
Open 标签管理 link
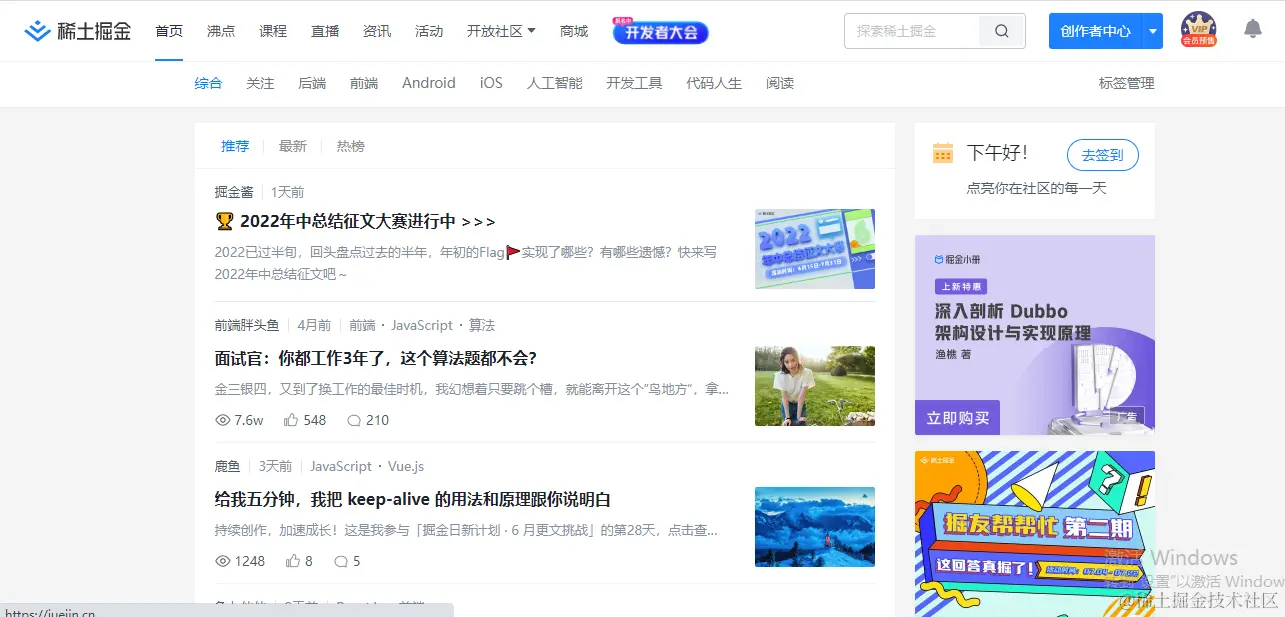click(1127, 83)
